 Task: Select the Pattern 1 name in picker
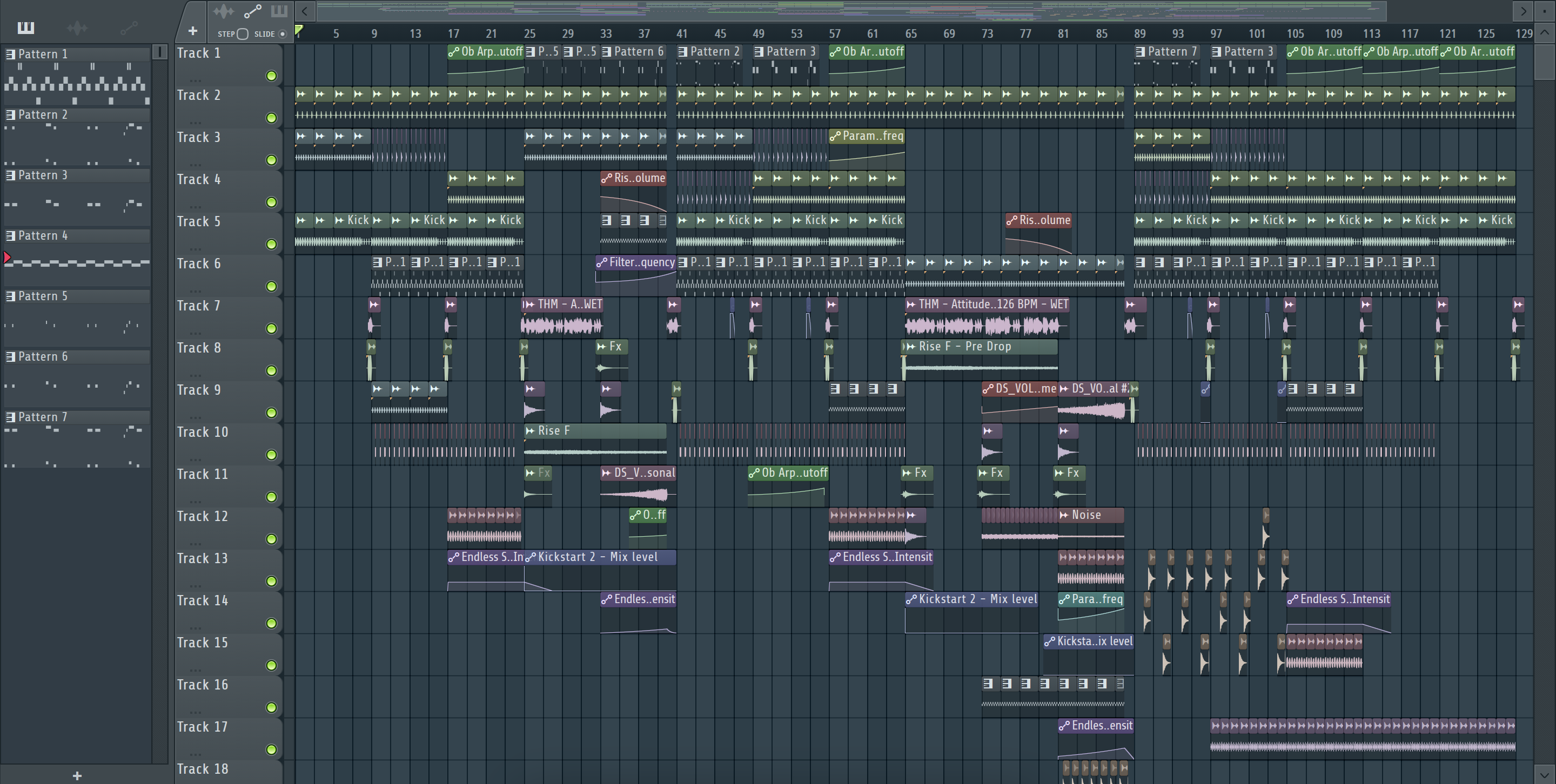point(43,55)
